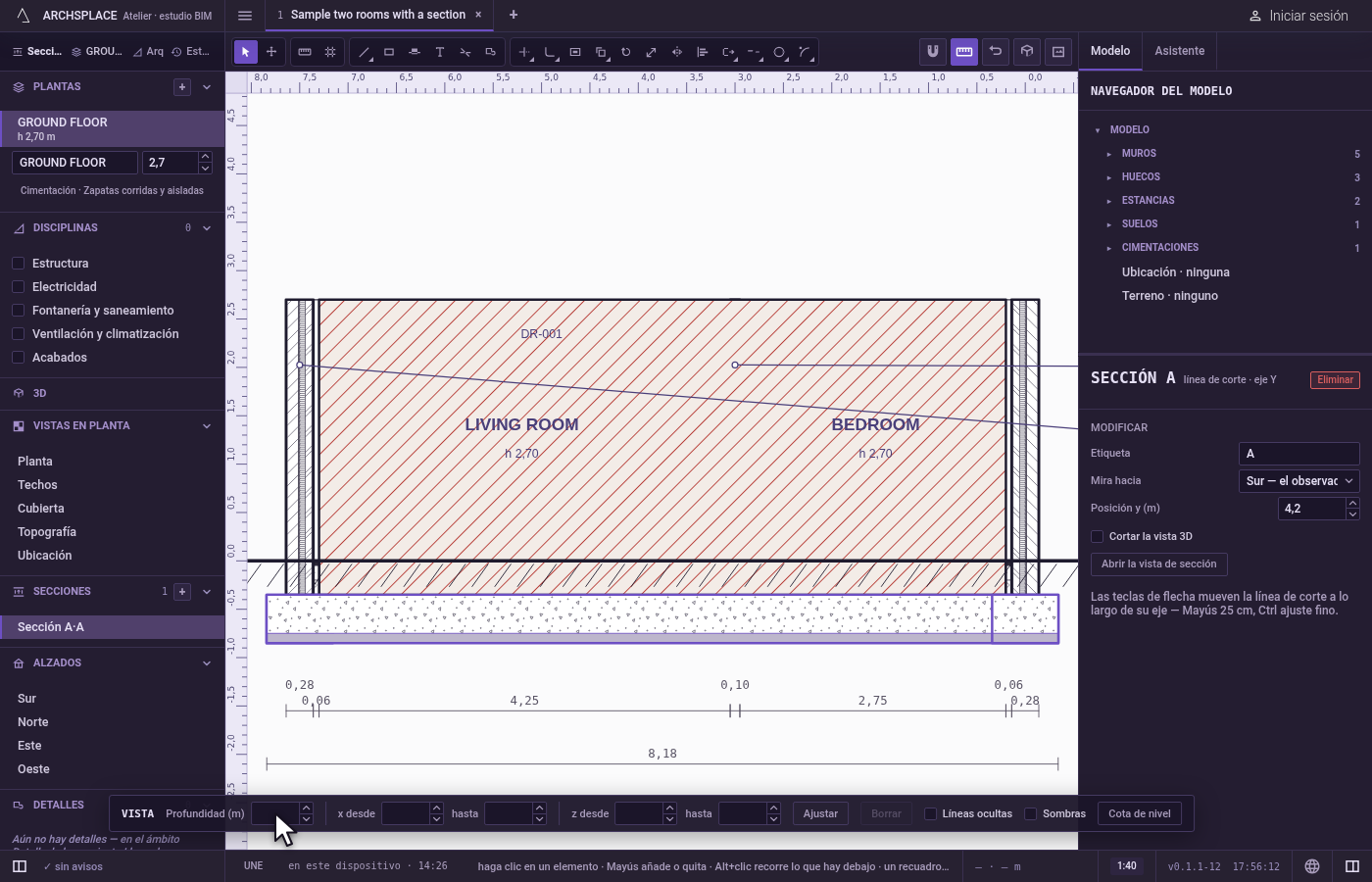
Task: Select the line drawing tool
Action: 364,52
